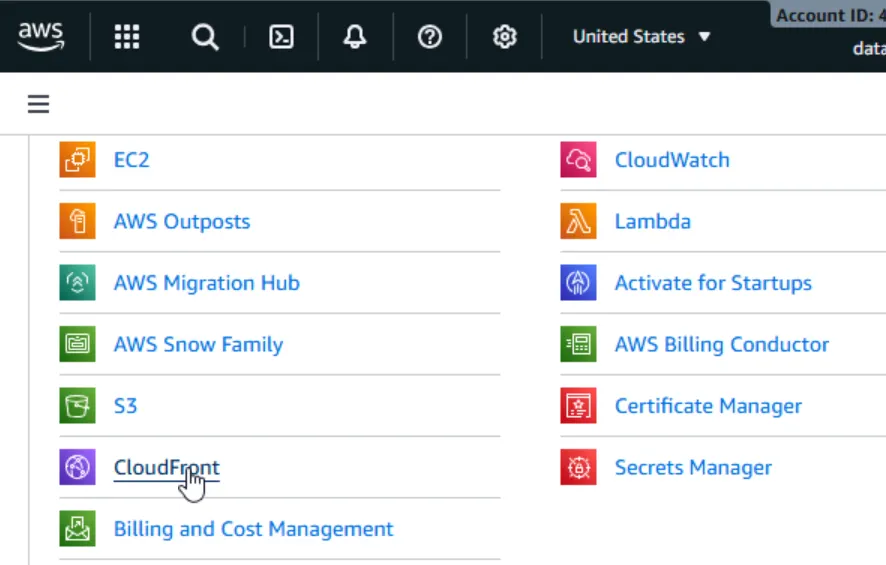Click the Account ID label
This screenshot has width=886, height=565.
(x=830, y=15)
